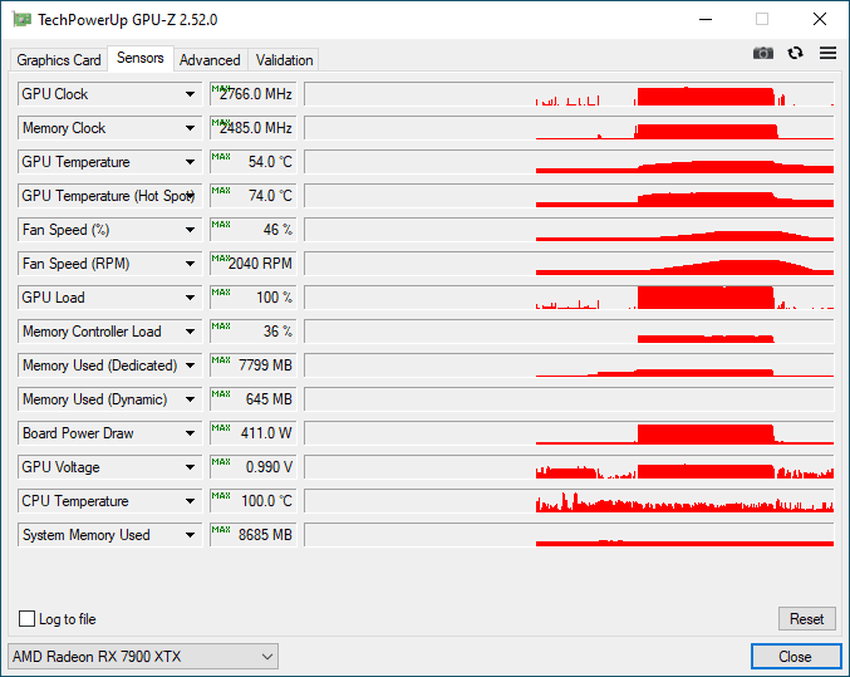Viewport: 850px width, 677px height.
Task: Open the hamburger menu icon
Action: click(828, 53)
